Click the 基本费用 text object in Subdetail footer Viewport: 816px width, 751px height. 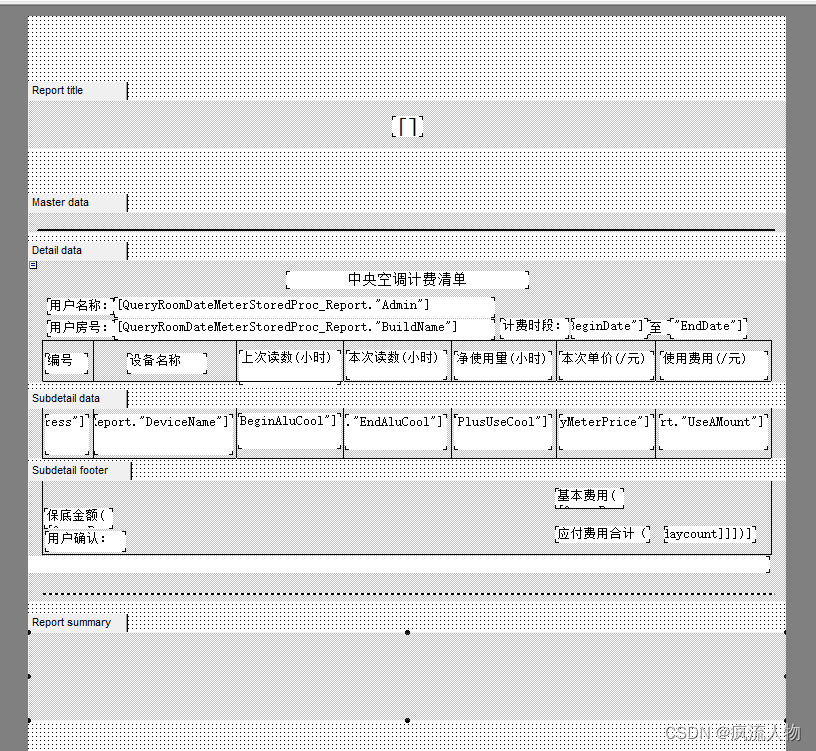click(587, 496)
